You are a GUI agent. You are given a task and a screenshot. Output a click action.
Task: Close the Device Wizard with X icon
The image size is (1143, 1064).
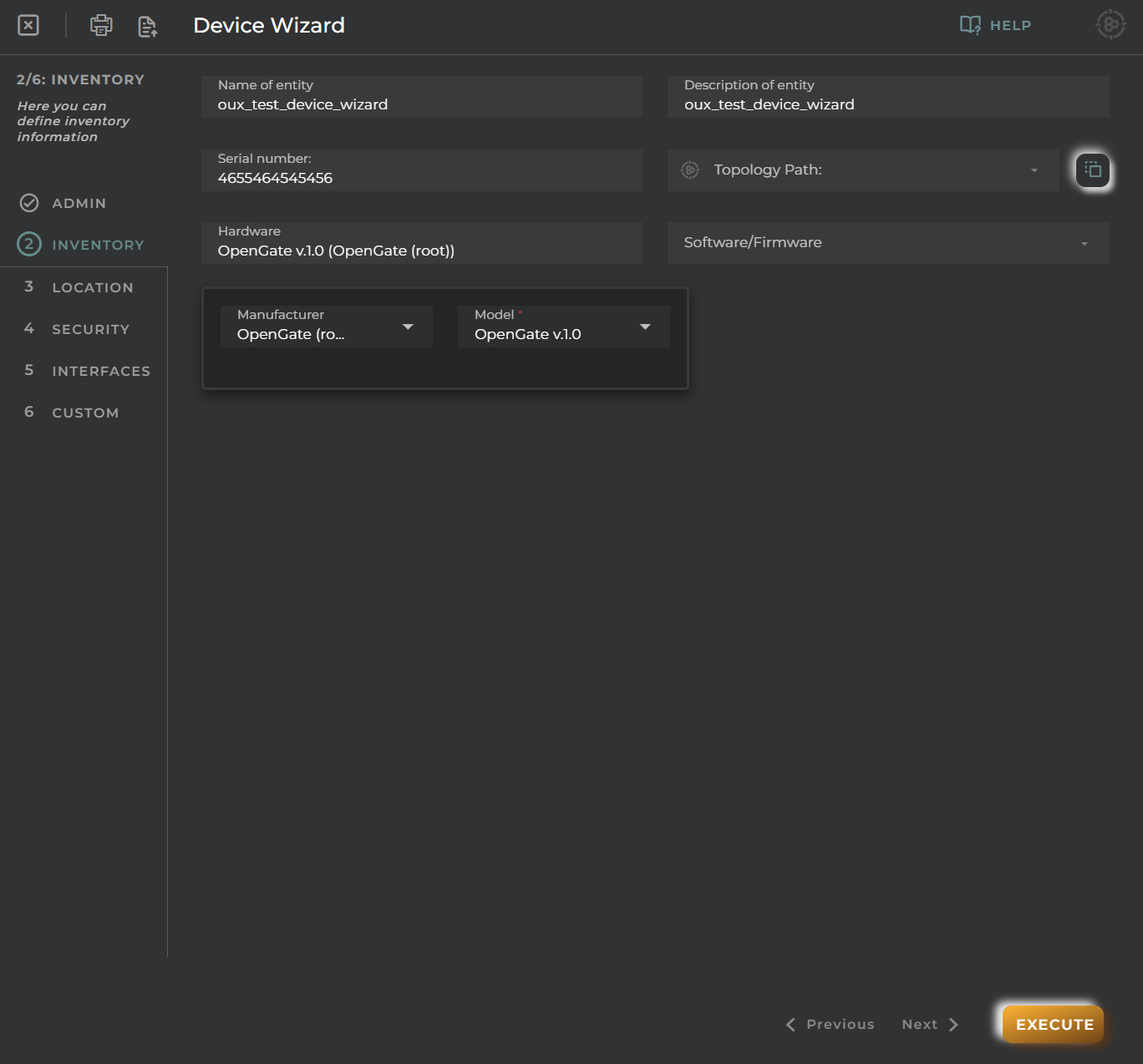[28, 25]
